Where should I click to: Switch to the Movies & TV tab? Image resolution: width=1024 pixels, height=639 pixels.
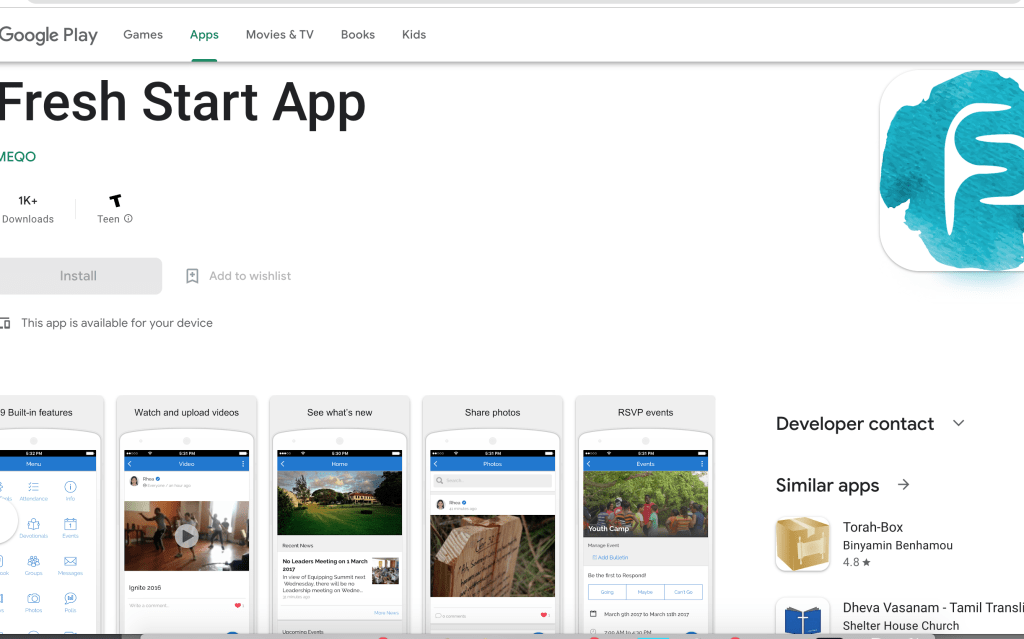280,35
